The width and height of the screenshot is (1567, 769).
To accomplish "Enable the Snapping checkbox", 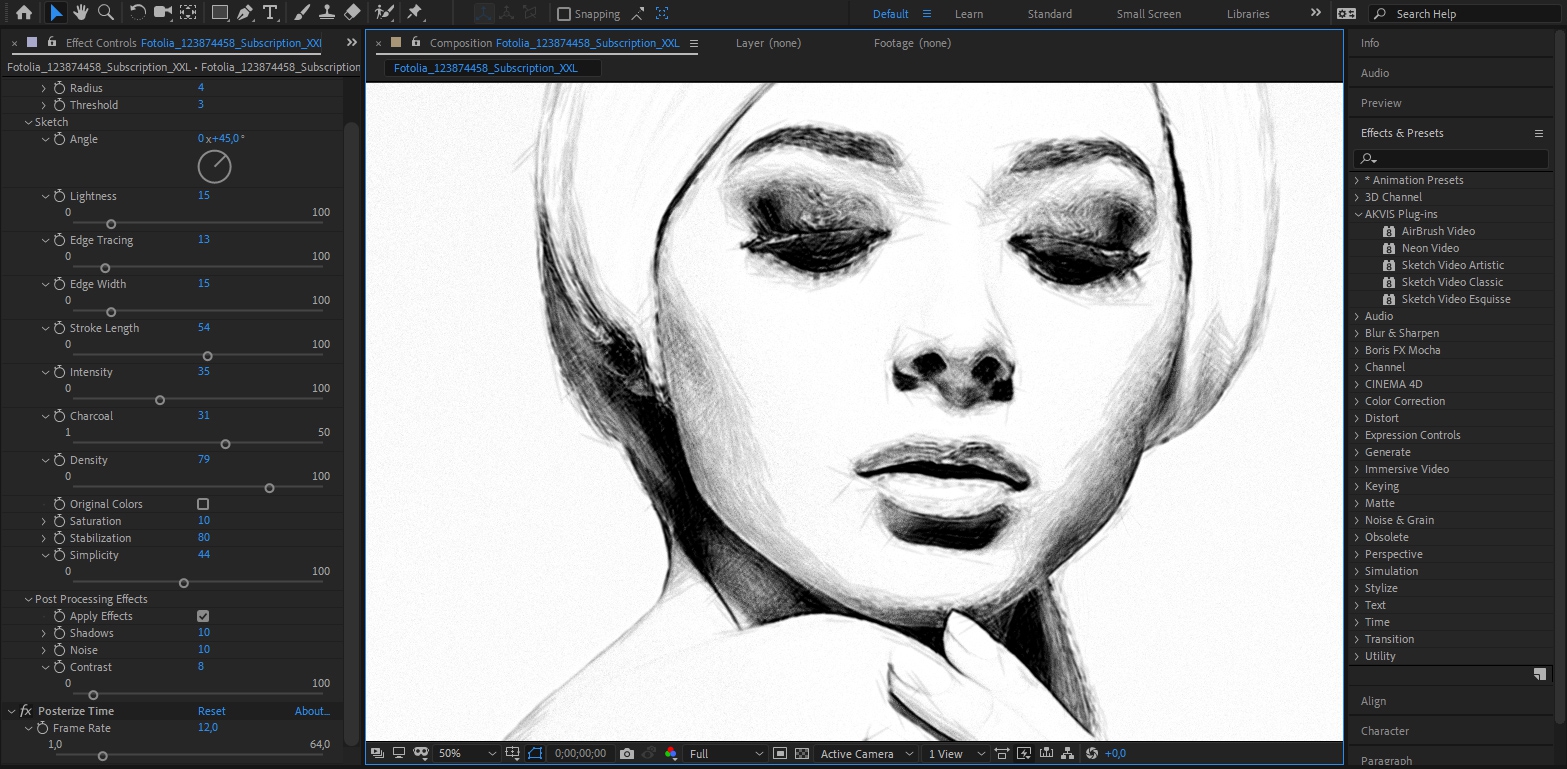I will 564,14.
